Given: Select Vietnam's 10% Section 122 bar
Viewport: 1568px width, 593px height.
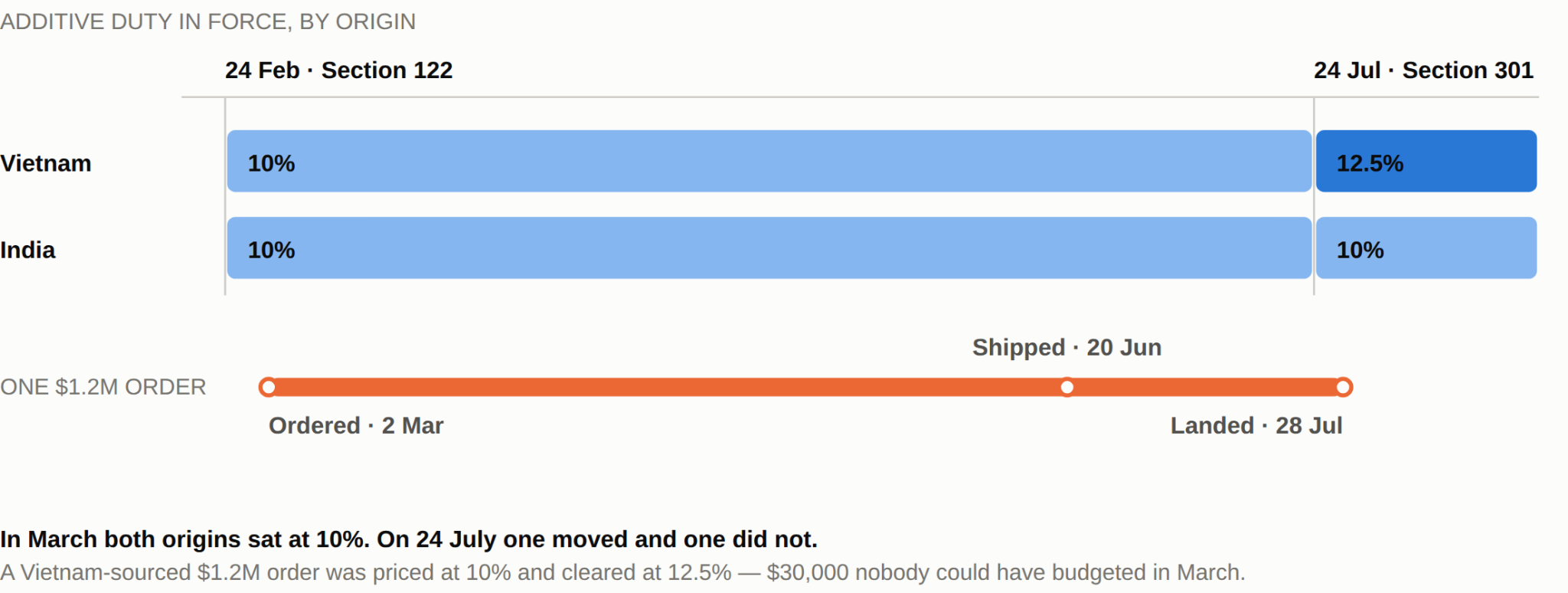Looking at the screenshot, I should [x=769, y=161].
